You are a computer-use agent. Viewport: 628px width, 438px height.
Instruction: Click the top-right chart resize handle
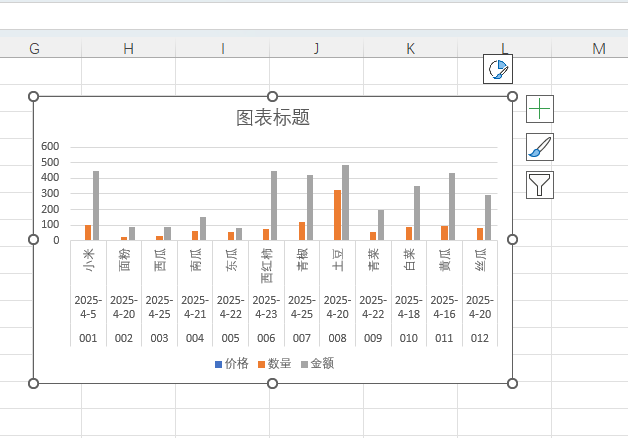click(x=512, y=96)
